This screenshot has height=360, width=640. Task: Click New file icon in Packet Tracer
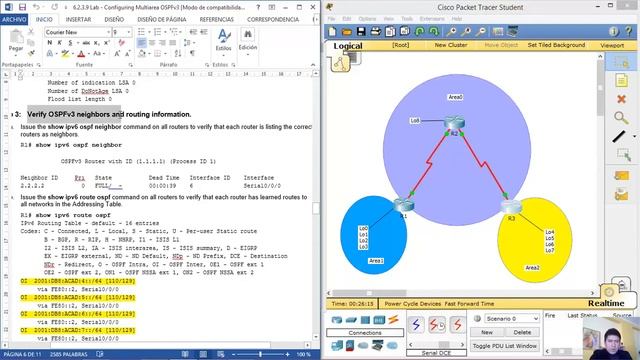tap(332, 31)
